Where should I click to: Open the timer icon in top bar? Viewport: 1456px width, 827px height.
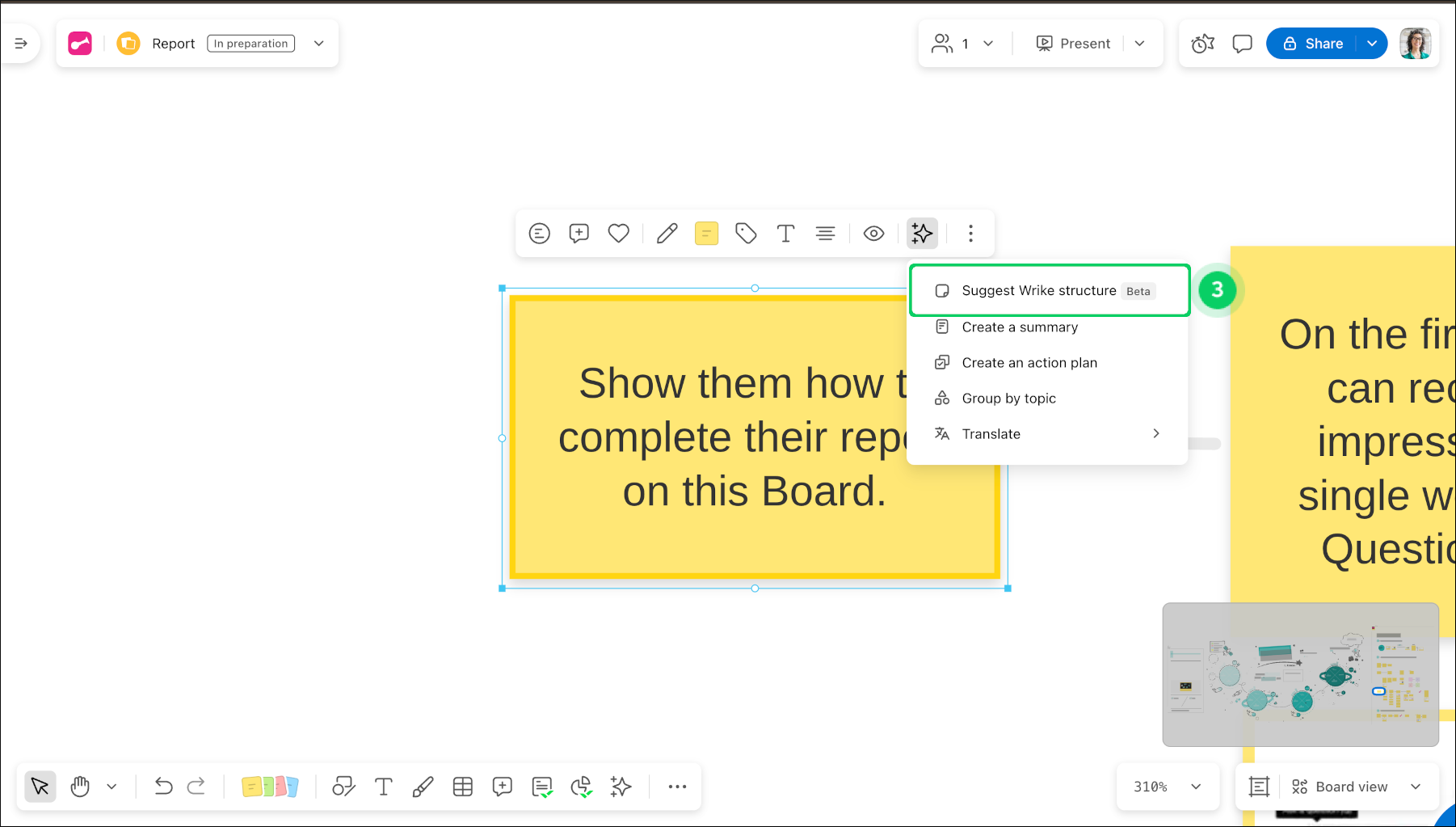(1202, 44)
